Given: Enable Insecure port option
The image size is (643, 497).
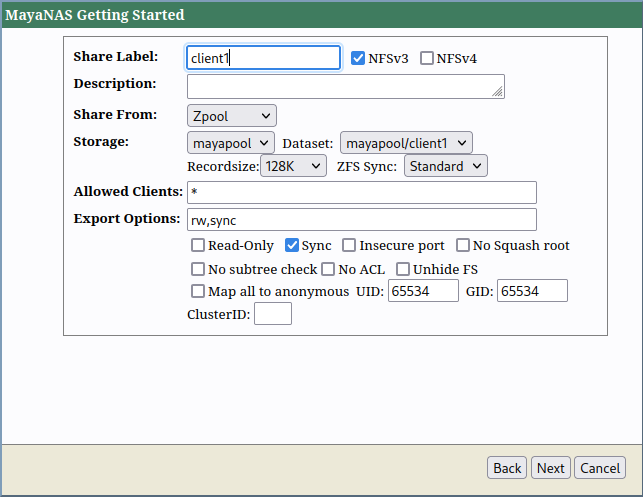Looking at the screenshot, I should click(x=349, y=245).
